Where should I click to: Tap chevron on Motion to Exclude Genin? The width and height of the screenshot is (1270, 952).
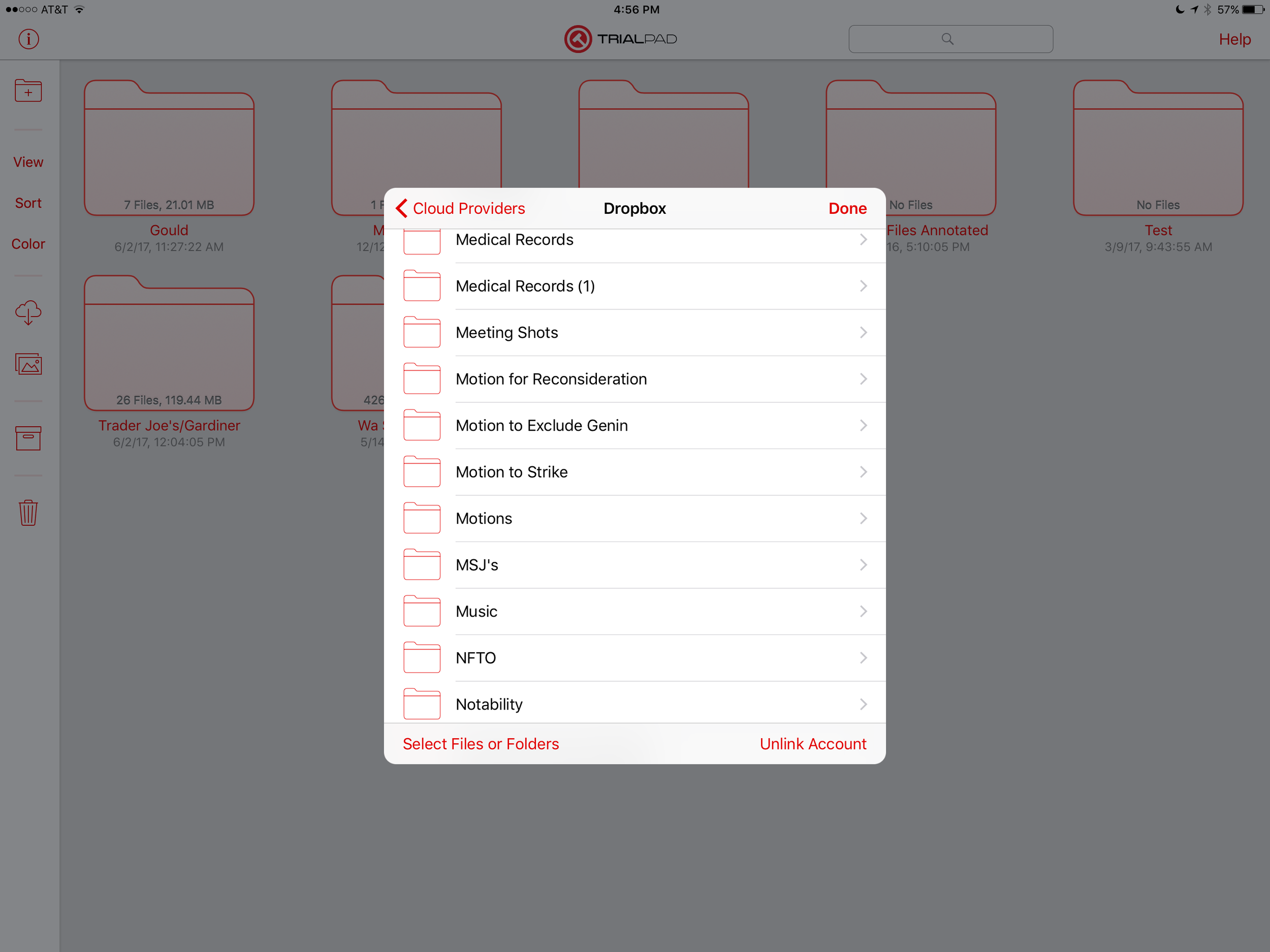click(x=863, y=426)
